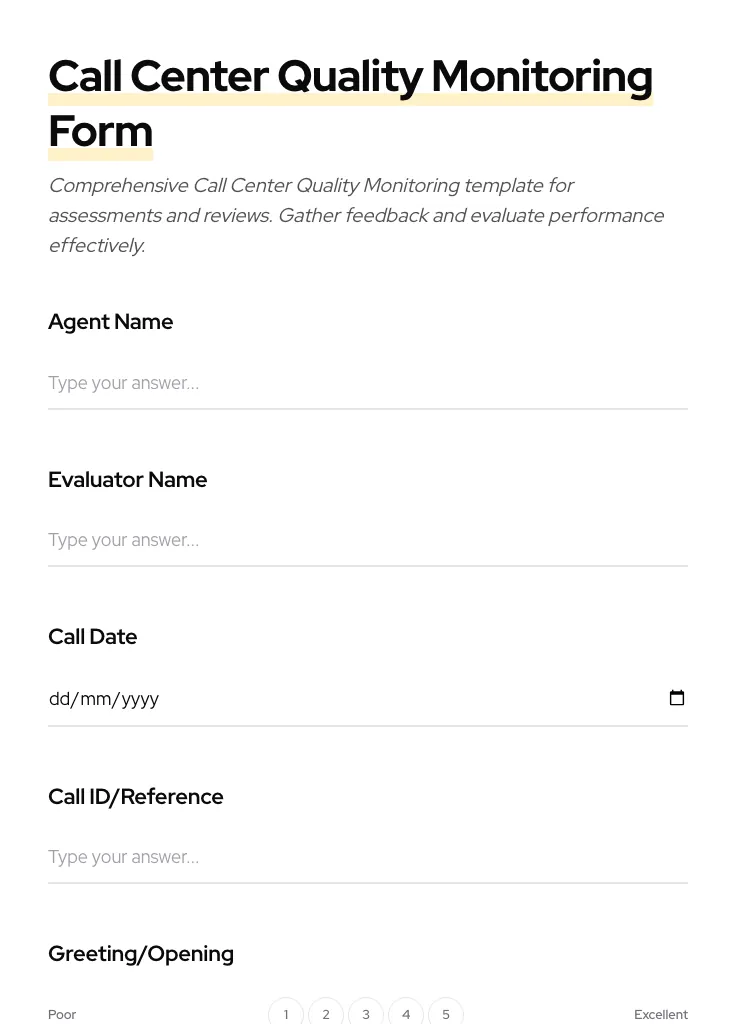Image resolution: width=736 pixels, height=1024 pixels.
Task: Select rating 3 for Greeting/Opening
Action: tap(366, 1013)
